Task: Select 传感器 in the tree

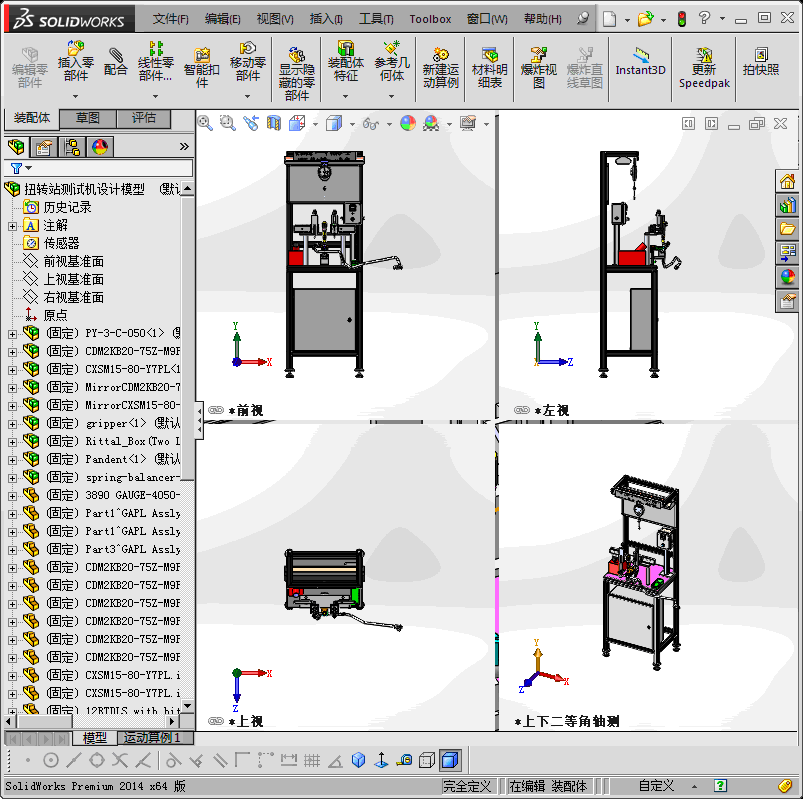Action: coord(61,243)
